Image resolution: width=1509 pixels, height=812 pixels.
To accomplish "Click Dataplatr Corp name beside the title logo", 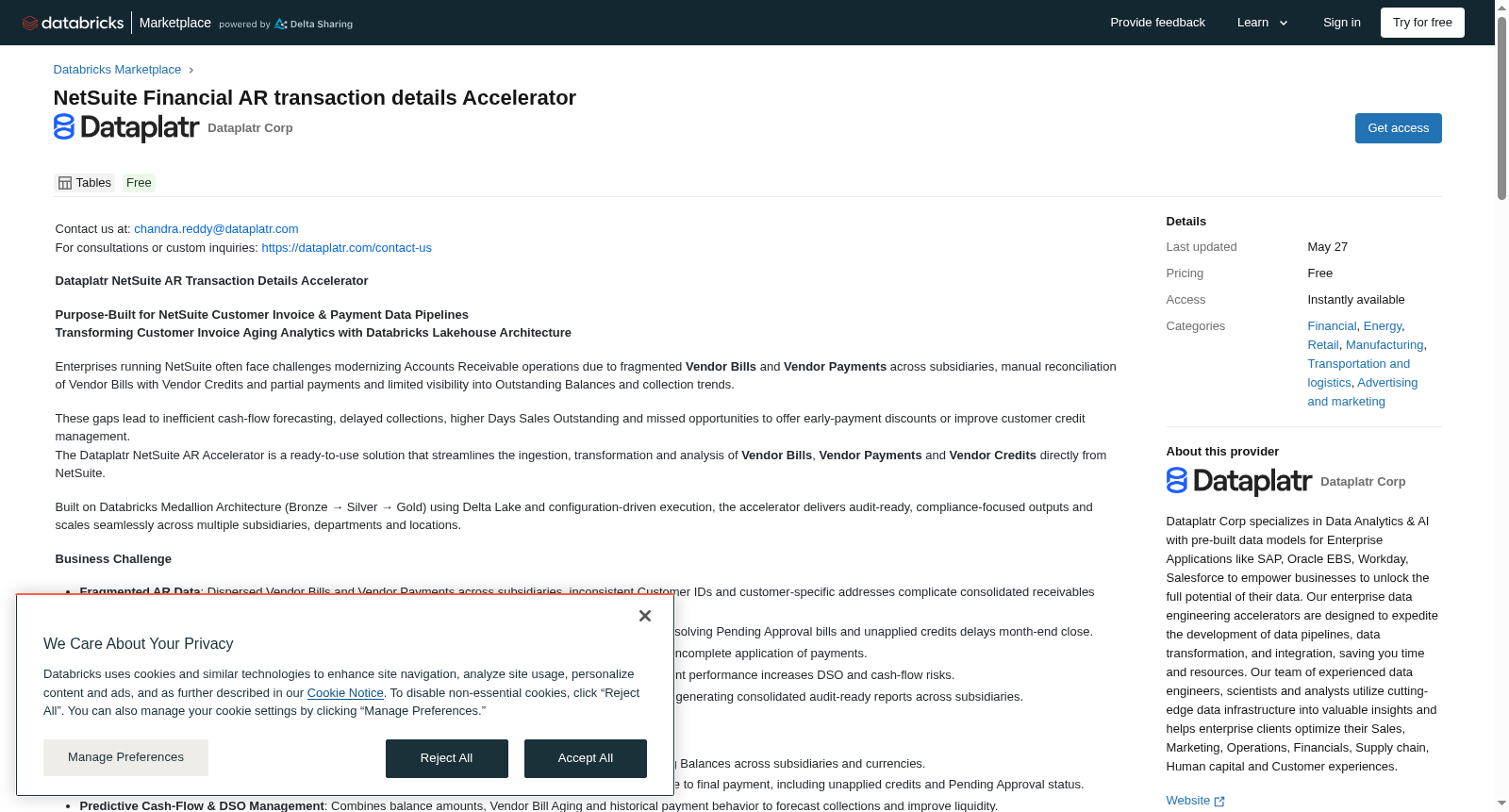I will click(250, 128).
